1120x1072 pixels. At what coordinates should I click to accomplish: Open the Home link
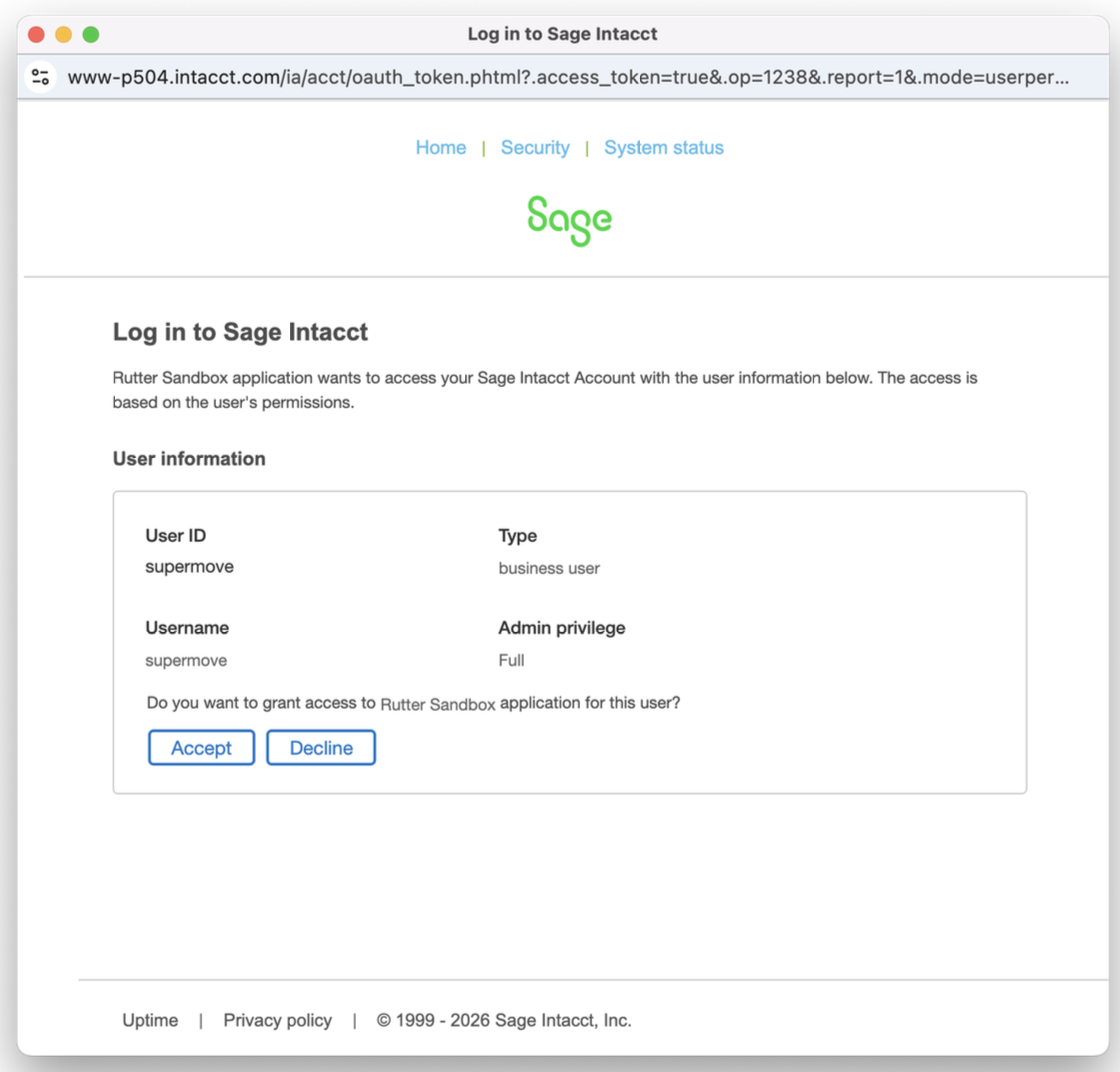441,148
